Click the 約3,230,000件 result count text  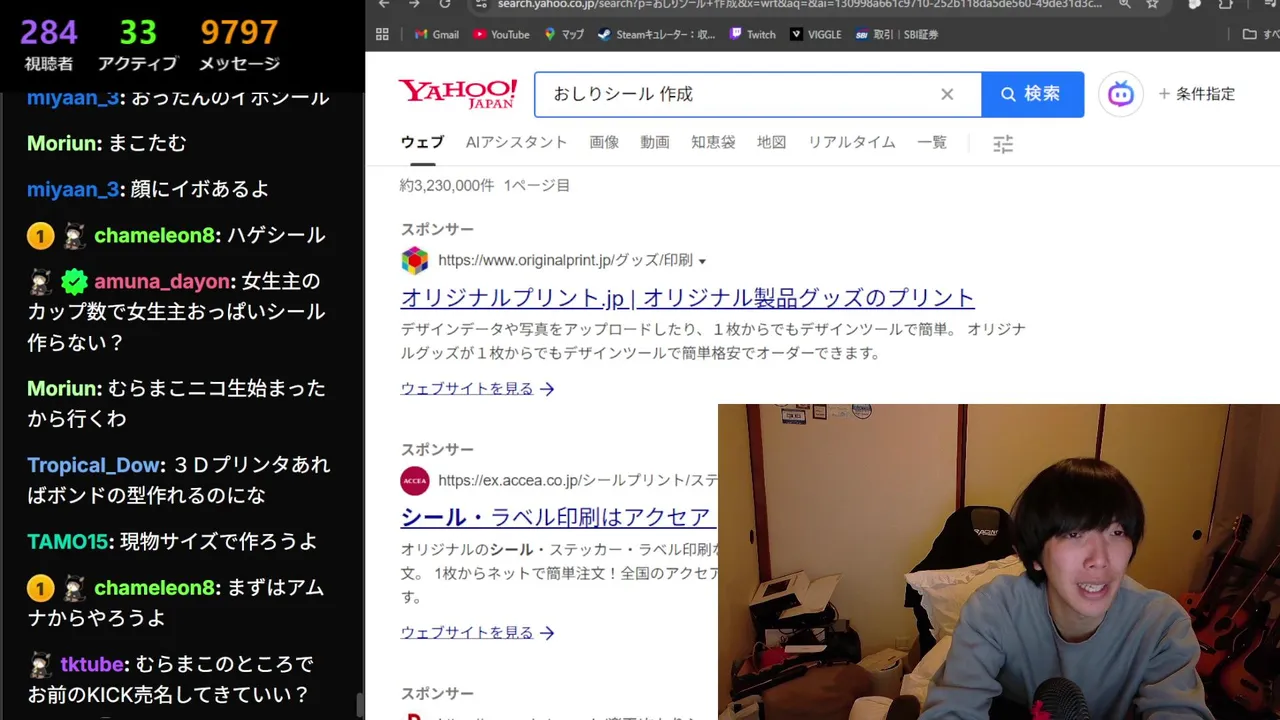[x=447, y=185]
